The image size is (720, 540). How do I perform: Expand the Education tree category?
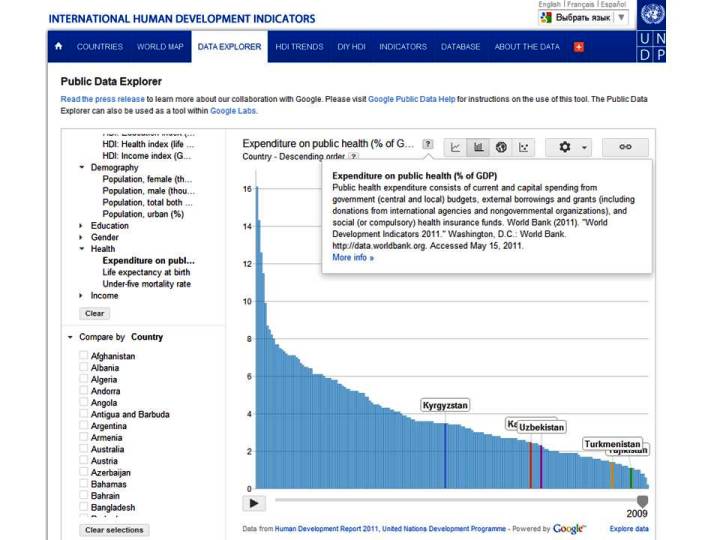click(x=81, y=226)
